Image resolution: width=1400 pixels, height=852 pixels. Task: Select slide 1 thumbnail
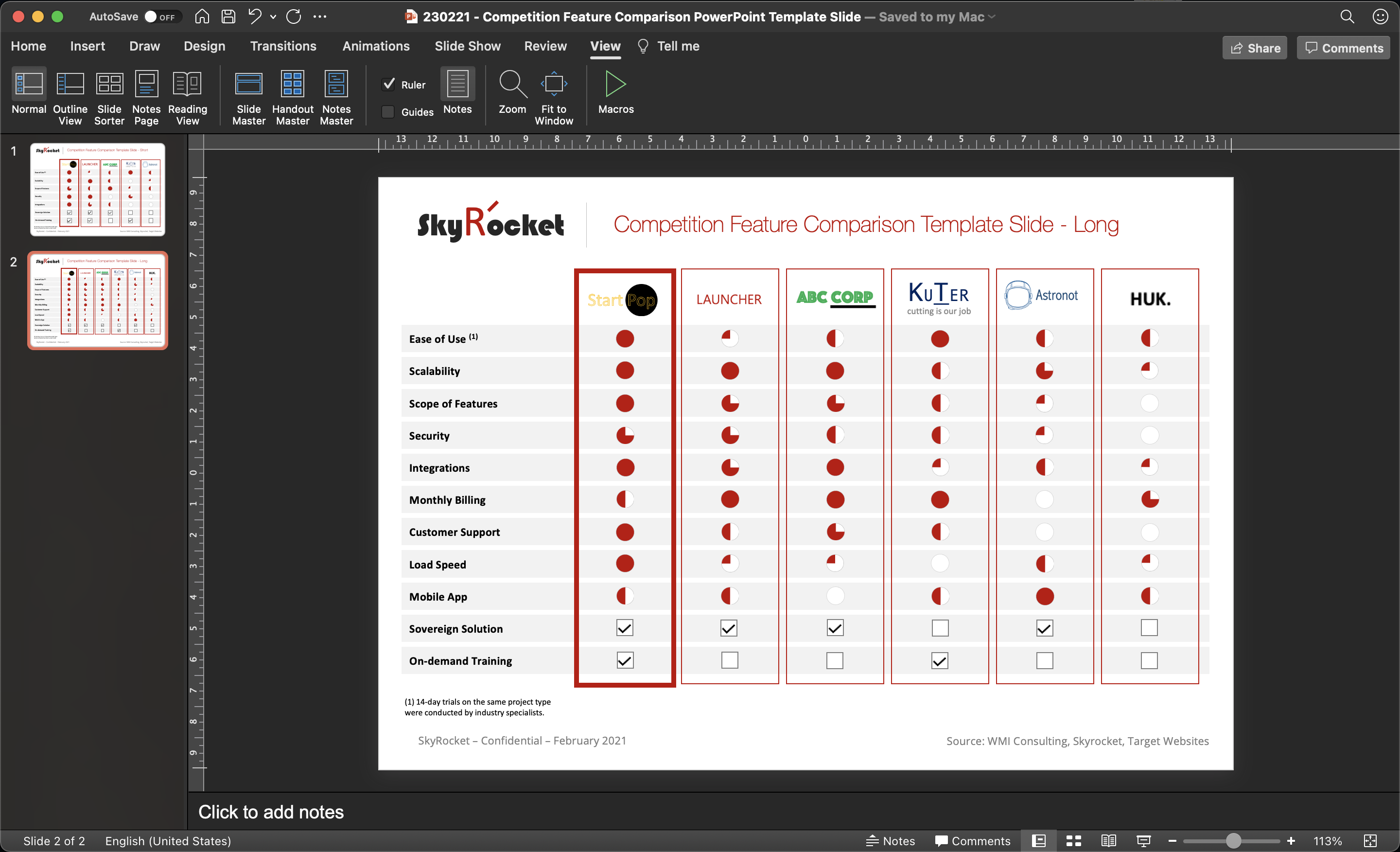[x=98, y=189]
